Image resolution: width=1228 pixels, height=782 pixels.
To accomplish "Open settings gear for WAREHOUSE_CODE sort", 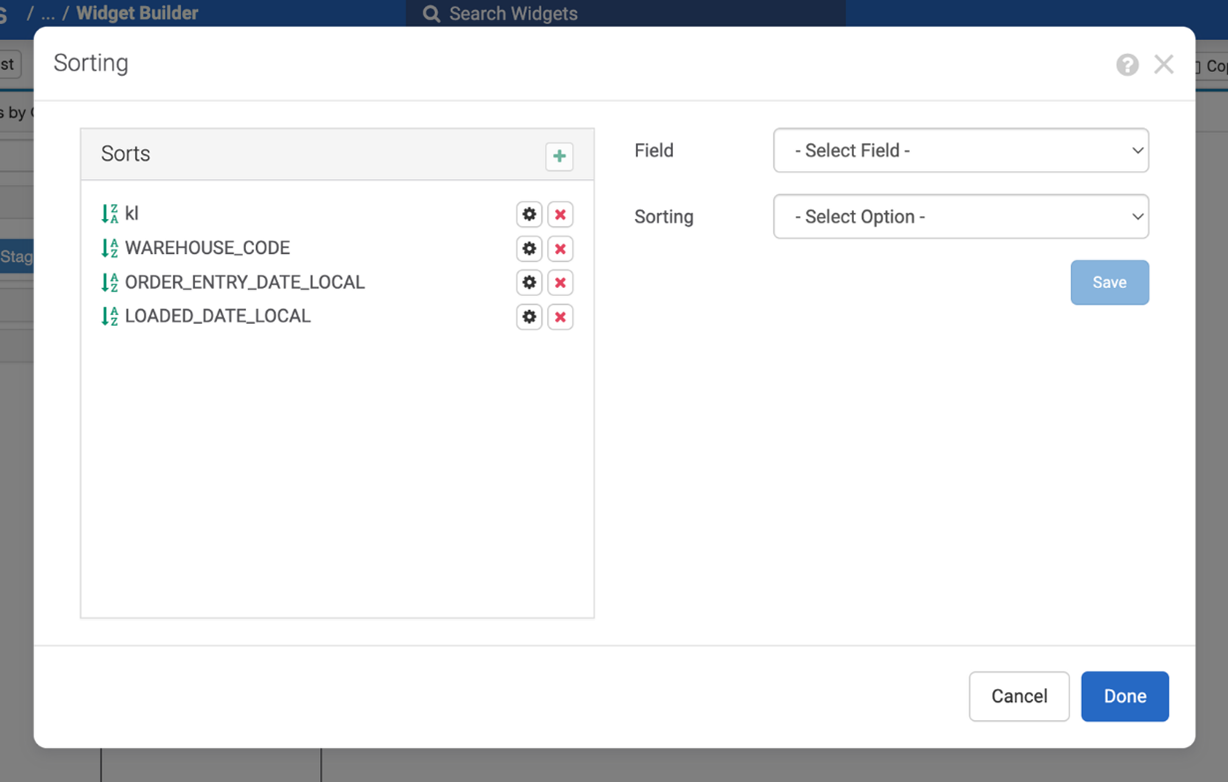I will click(x=529, y=249).
